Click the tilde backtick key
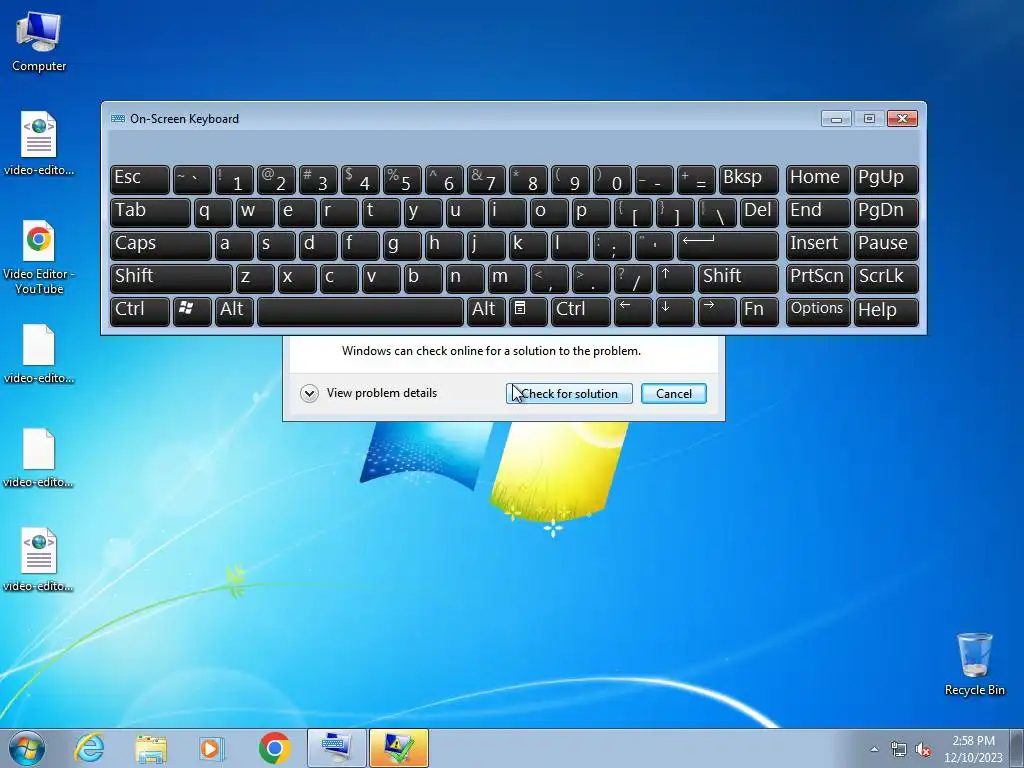Viewport: 1024px width, 768px height. [x=192, y=179]
